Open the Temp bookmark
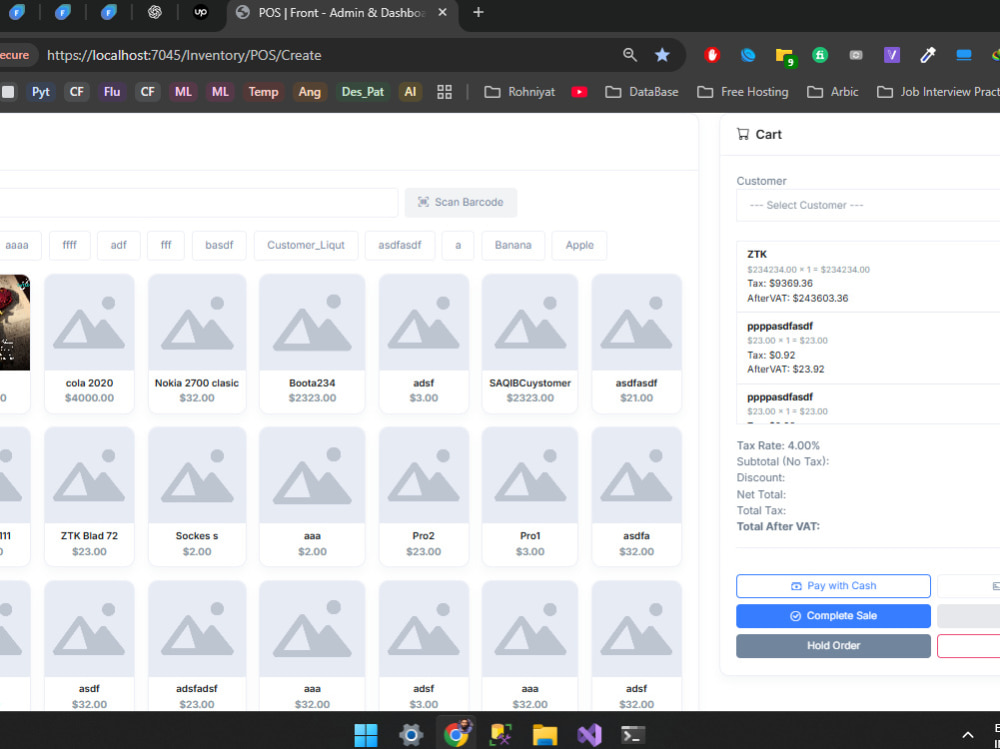This screenshot has height=749, width=1000. point(263,92)
